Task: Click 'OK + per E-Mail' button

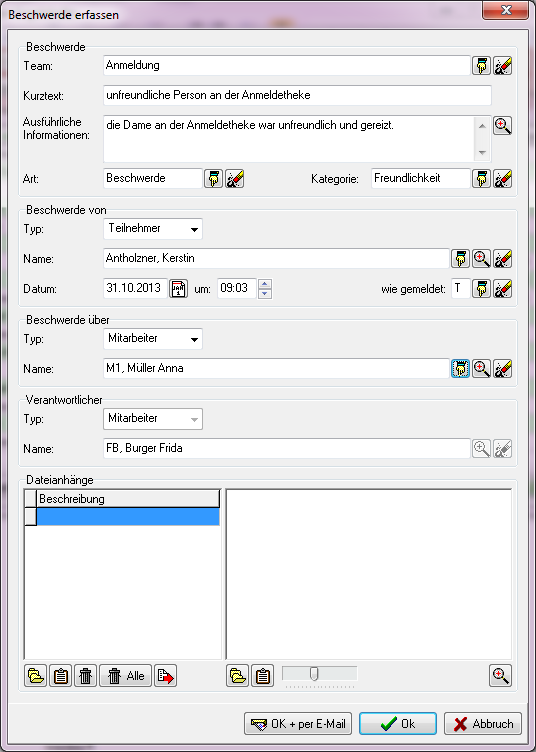Action: point(298,724)
